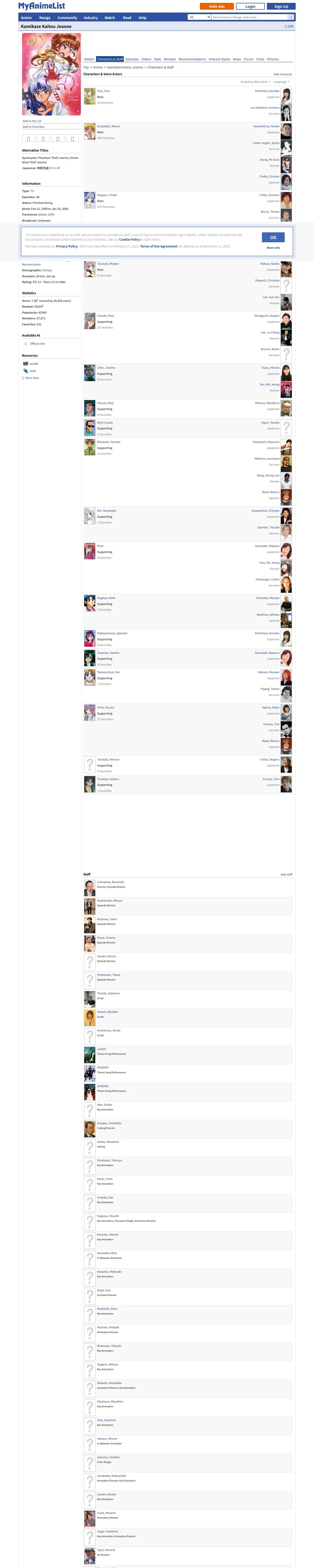Open Umezawa, Atsunoshi staff photo

coord(90,887)
